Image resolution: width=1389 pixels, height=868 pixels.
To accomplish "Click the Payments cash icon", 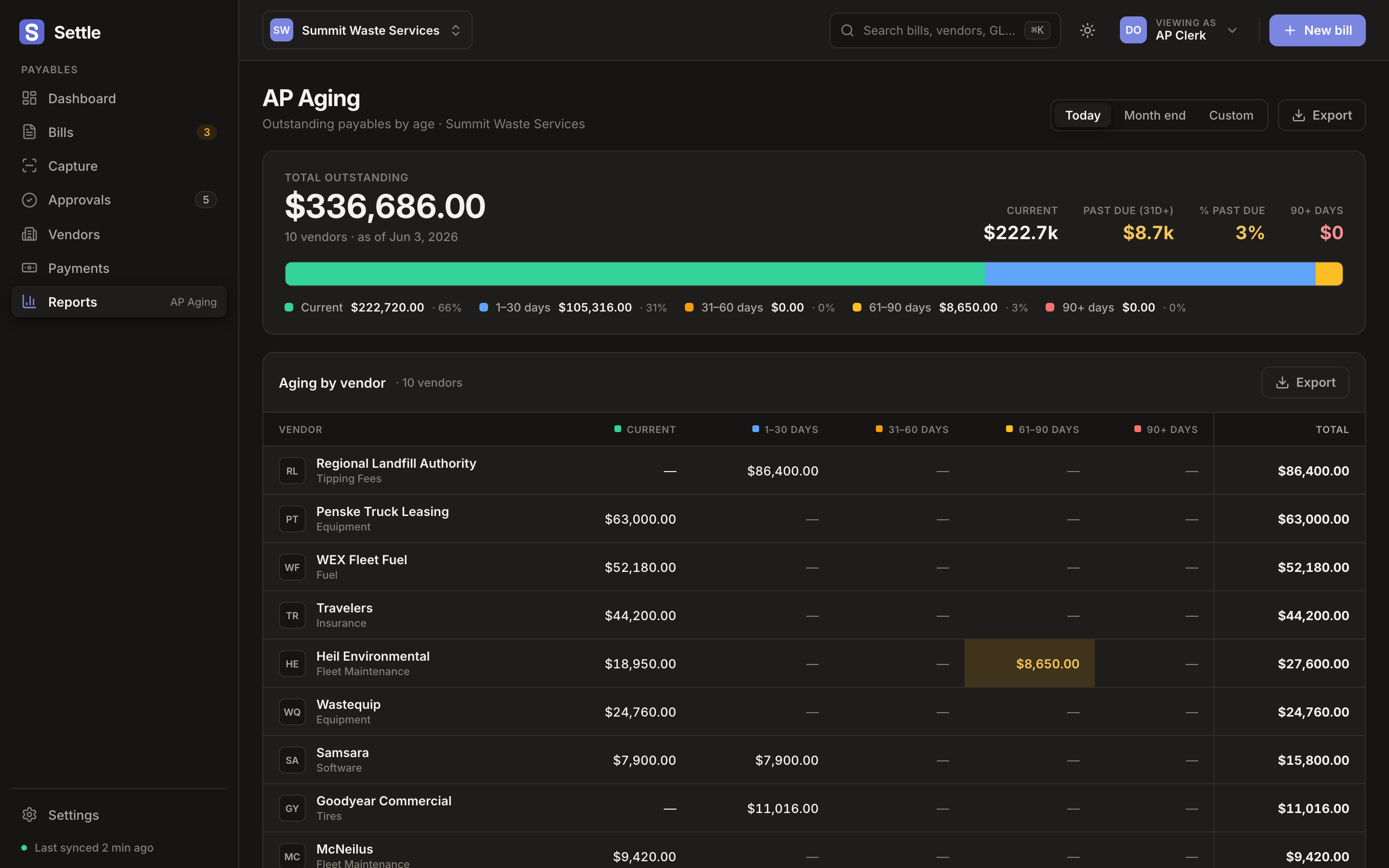I will coord(29,268).
